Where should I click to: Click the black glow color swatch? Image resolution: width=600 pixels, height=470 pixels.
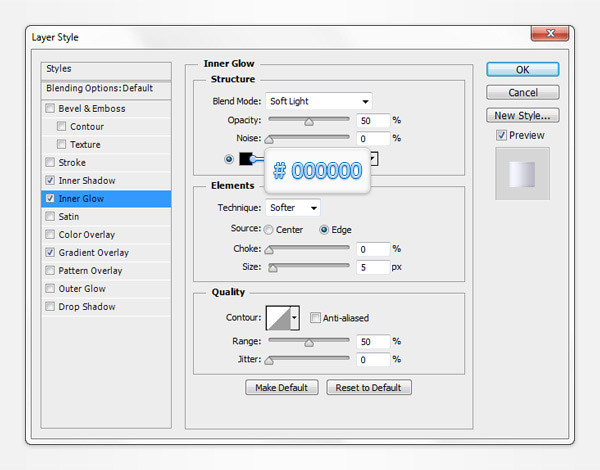click(246, 158)
